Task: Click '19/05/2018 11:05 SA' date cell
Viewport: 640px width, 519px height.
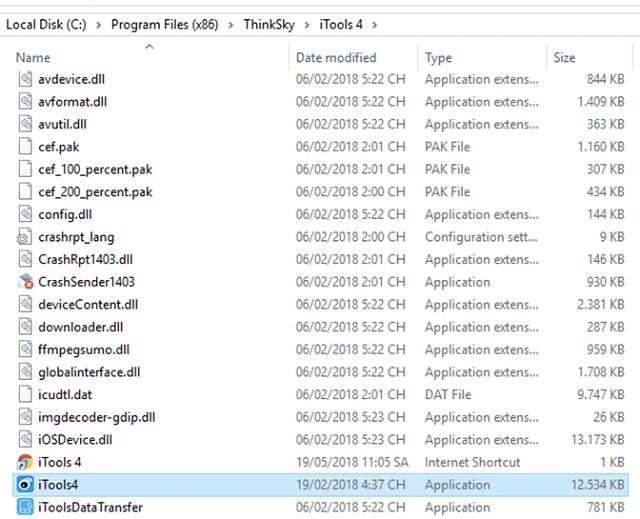Action: click(x=352, y=462)
